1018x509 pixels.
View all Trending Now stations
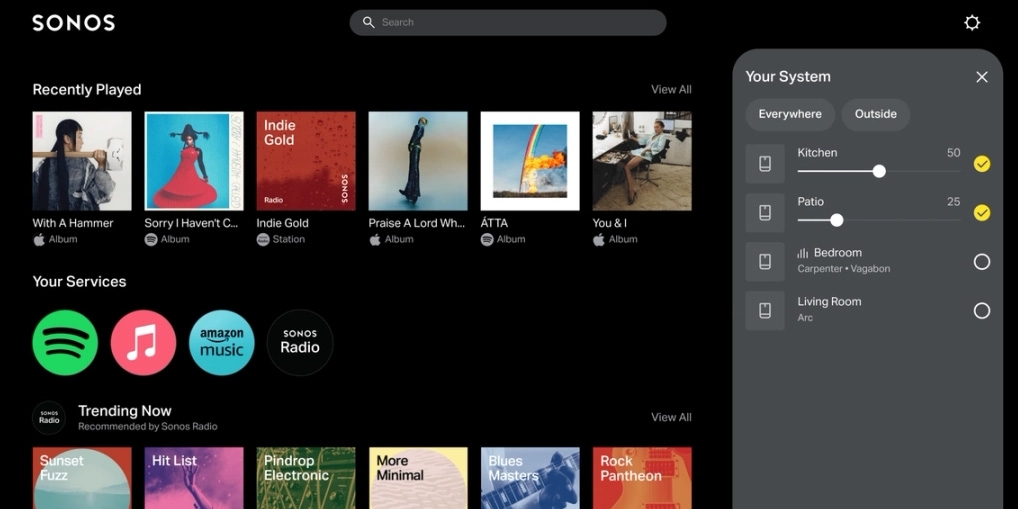671,417
